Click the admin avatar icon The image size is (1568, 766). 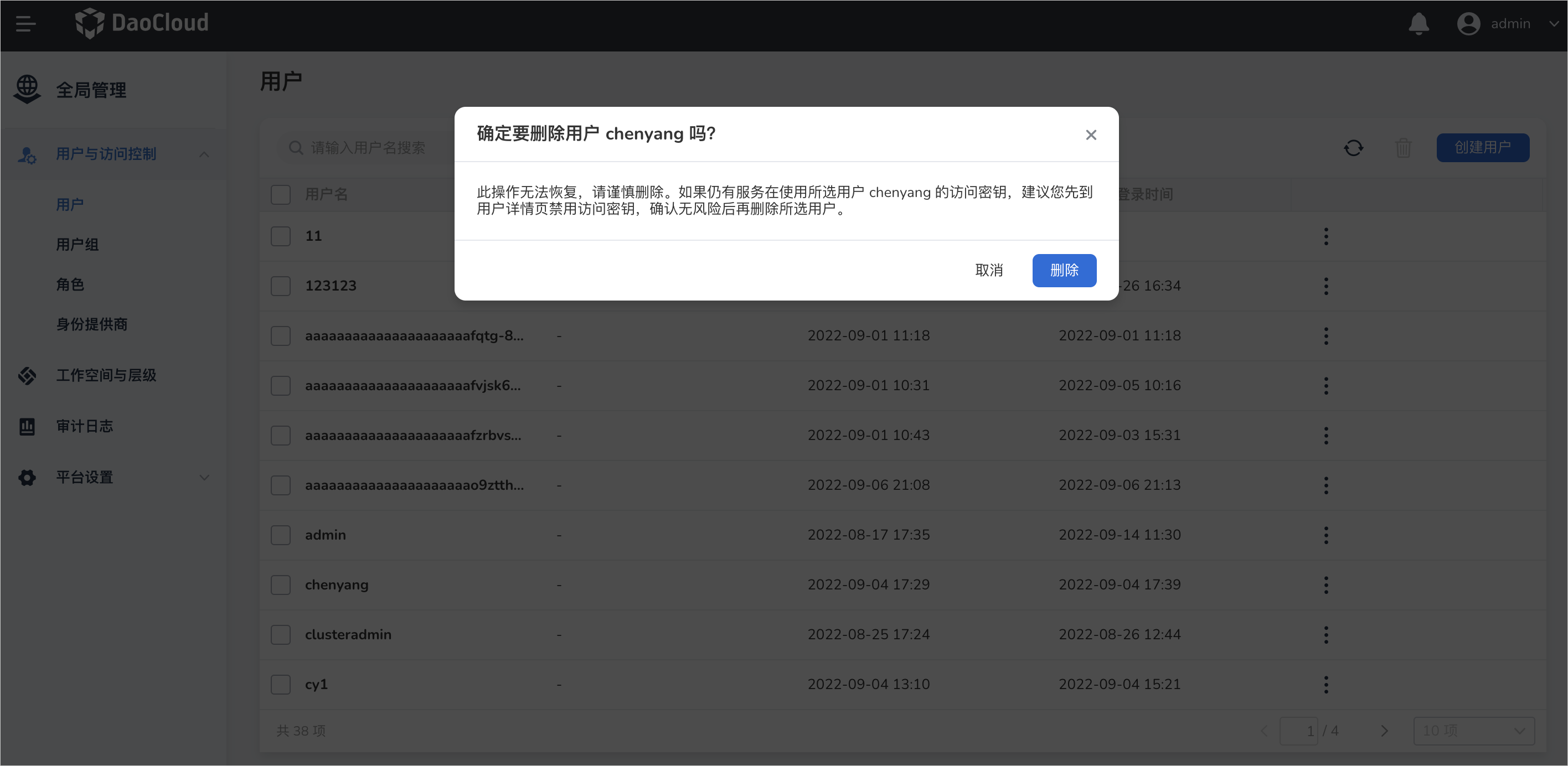click(x=1468, y=24)
